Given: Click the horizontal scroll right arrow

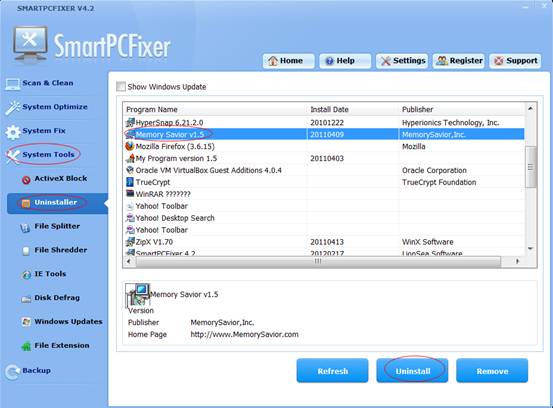Looking at the screenshot, I should point(517,261).
